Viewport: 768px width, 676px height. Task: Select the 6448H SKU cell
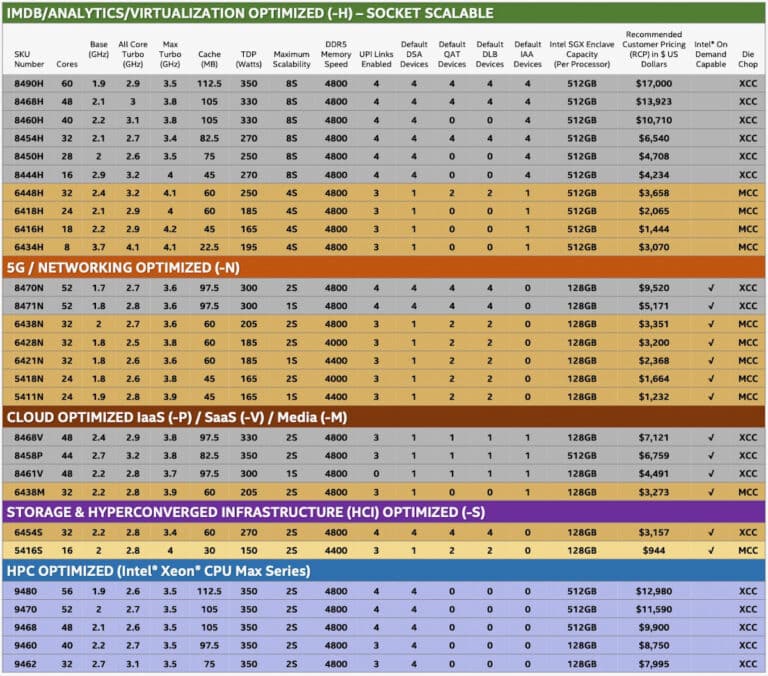click(x=29, y=193)
